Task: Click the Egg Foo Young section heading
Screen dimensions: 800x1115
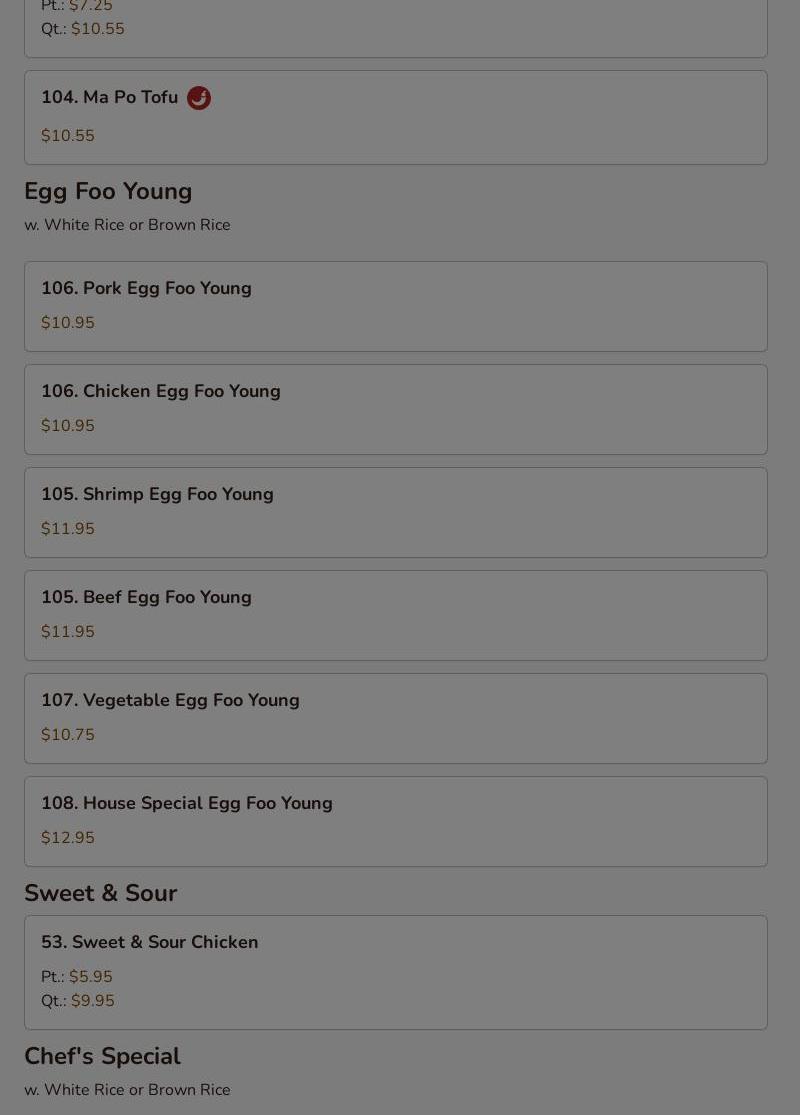Action: 108,191
